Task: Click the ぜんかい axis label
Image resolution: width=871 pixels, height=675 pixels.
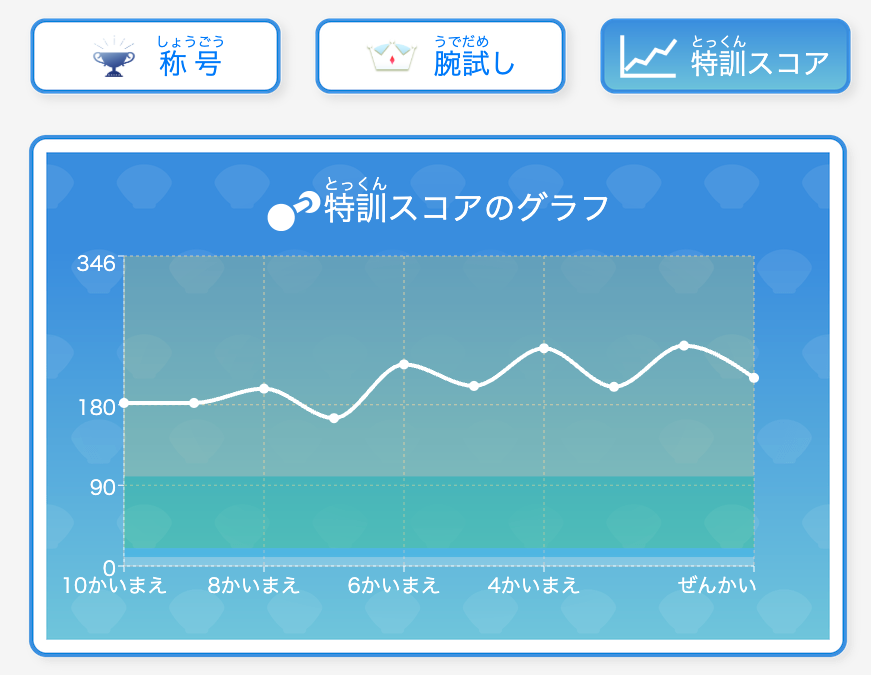Action: 717,585
